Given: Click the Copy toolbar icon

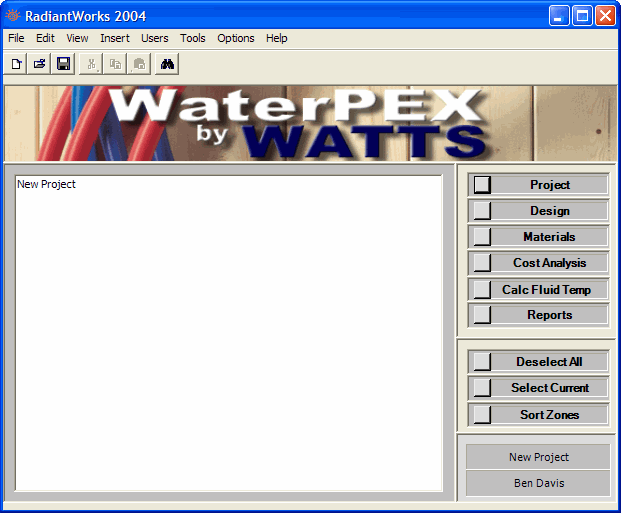Looking at the screenshot, I should pos(115,64).
